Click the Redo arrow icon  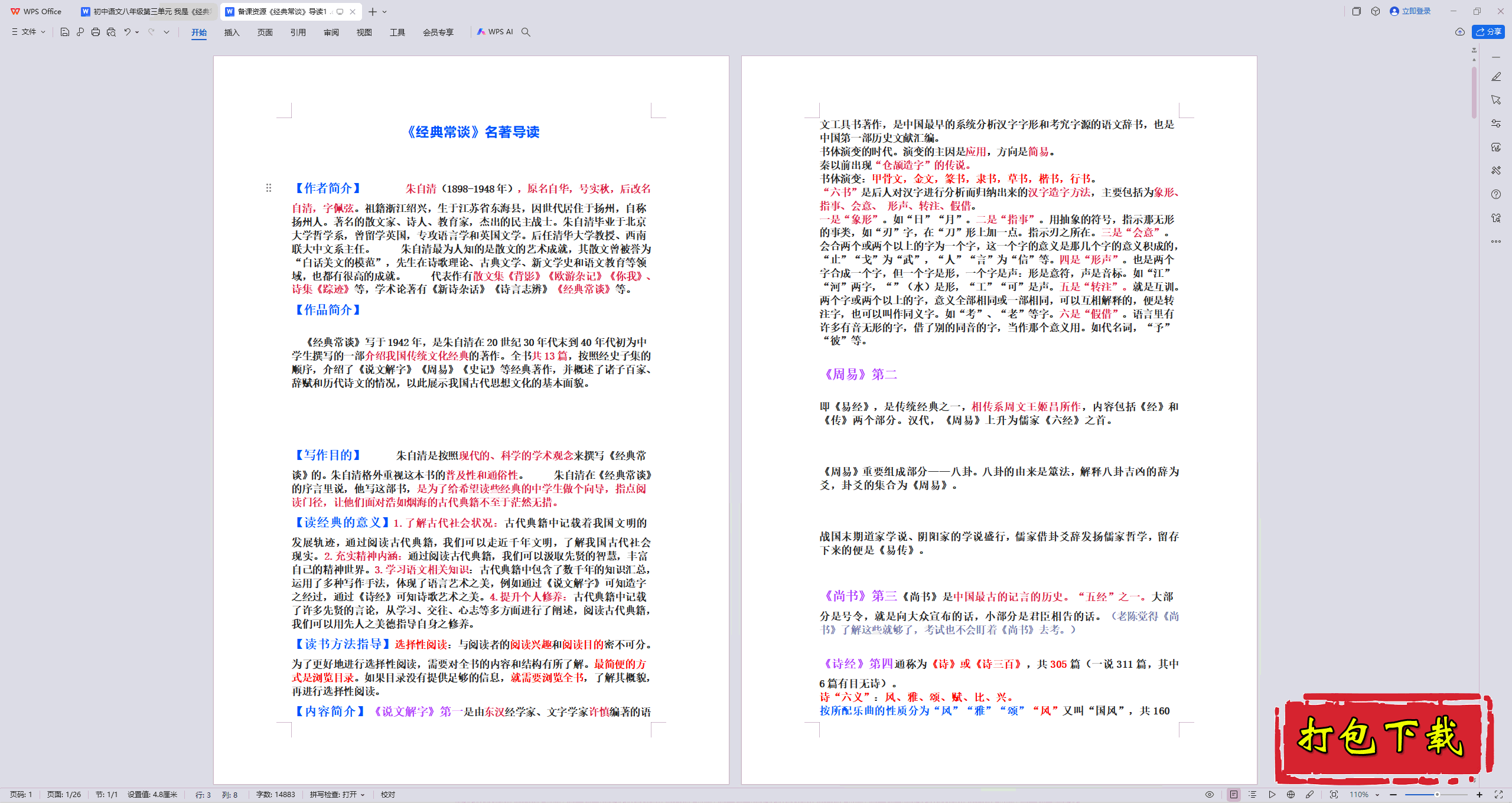[x=151, y=32]
